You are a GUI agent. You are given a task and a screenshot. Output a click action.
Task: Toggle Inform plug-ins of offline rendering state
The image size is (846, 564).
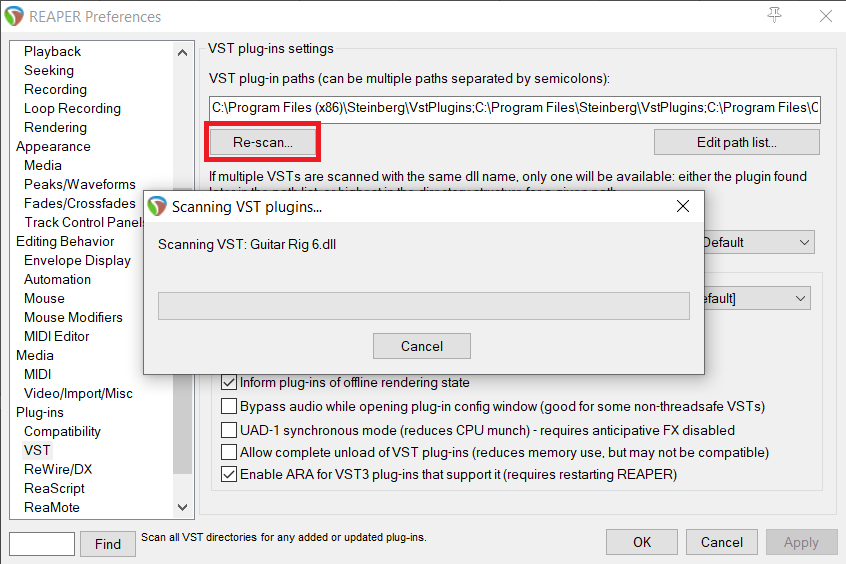[x=229, y=382]
